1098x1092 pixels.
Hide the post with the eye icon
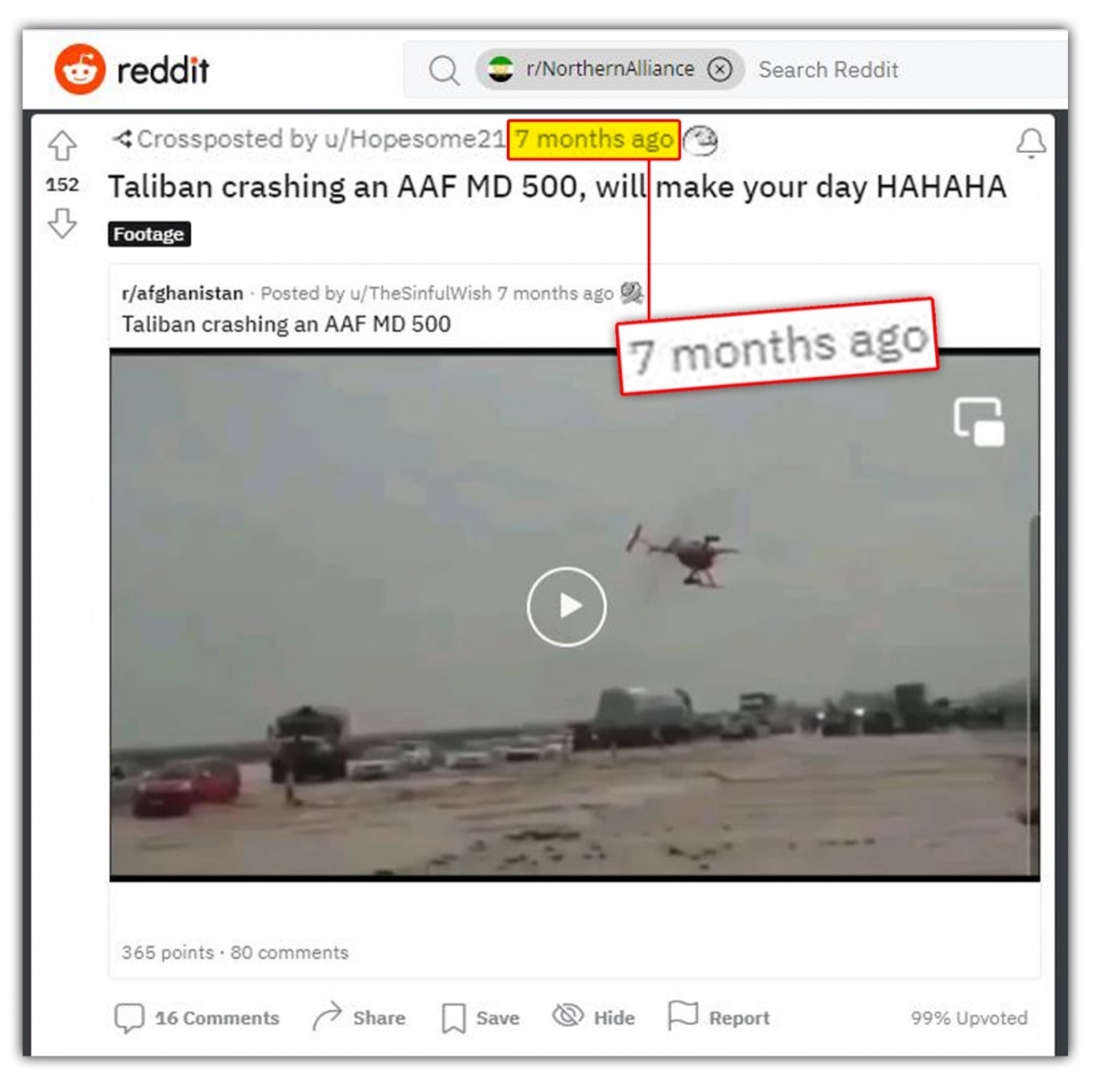[594, 1017]
